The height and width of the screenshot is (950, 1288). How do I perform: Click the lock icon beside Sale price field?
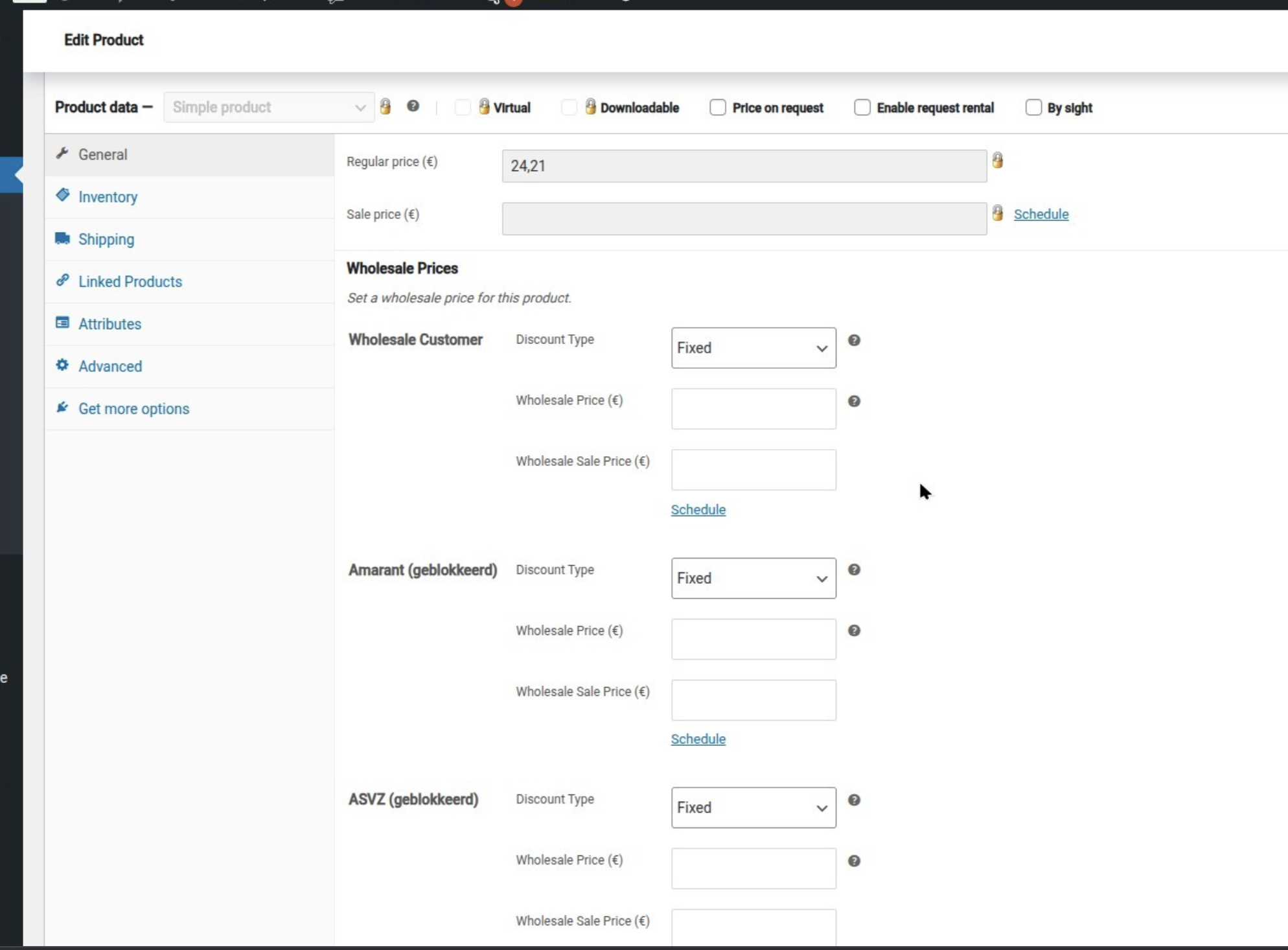[x=997, y=213]
